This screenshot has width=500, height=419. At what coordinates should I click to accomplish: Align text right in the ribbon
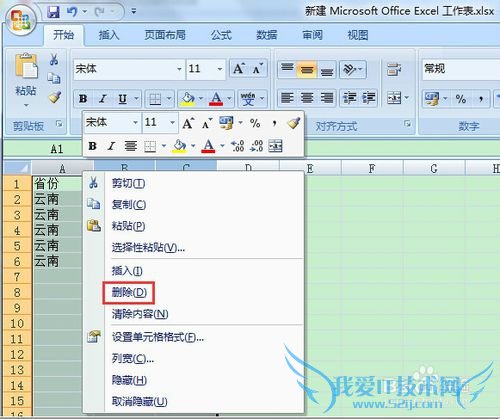point(327,98)
